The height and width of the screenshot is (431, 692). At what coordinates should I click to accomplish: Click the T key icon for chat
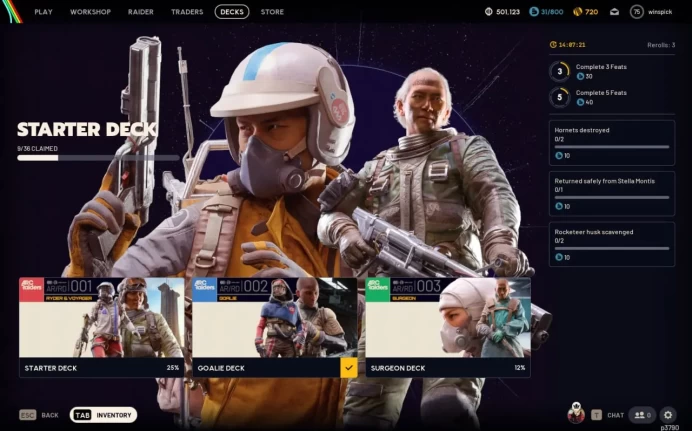coord(596,415)
